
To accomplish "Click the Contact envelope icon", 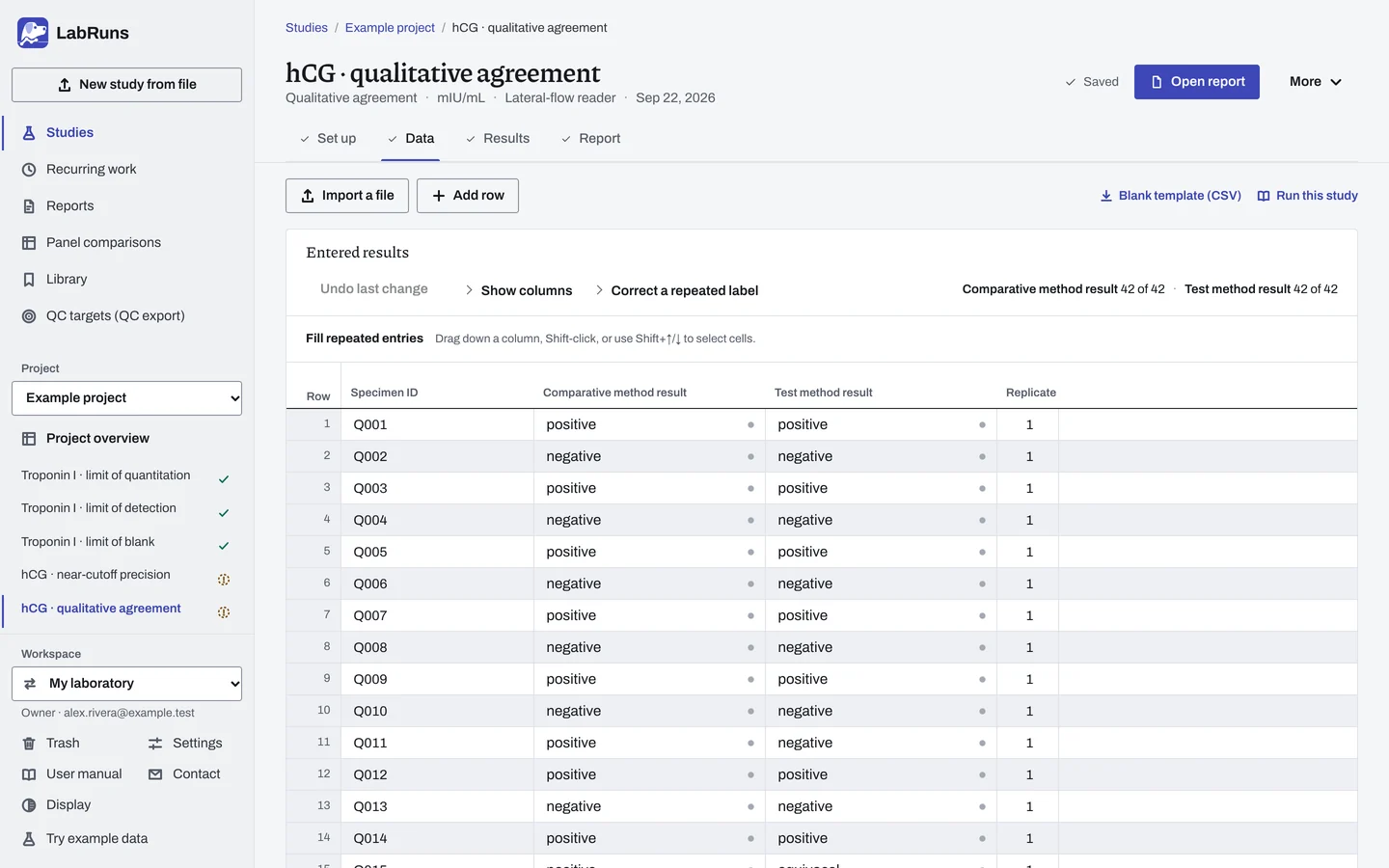I will pyautogui.click(x=155, y=774).
